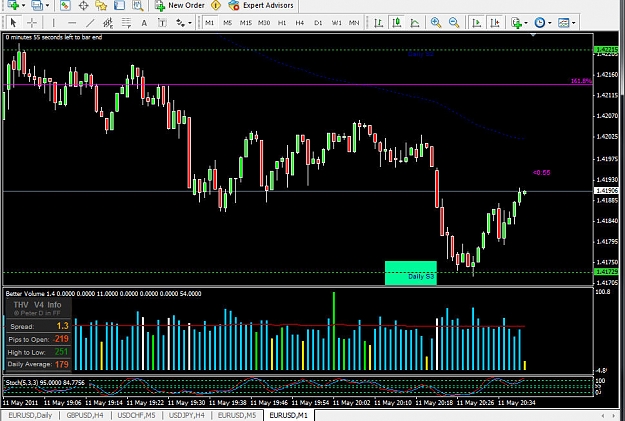This screenshot has height=421, width=625.
Task: Open the Profiles icon in top toolbar
Action: pyautogui.click(x=37, y=5)
